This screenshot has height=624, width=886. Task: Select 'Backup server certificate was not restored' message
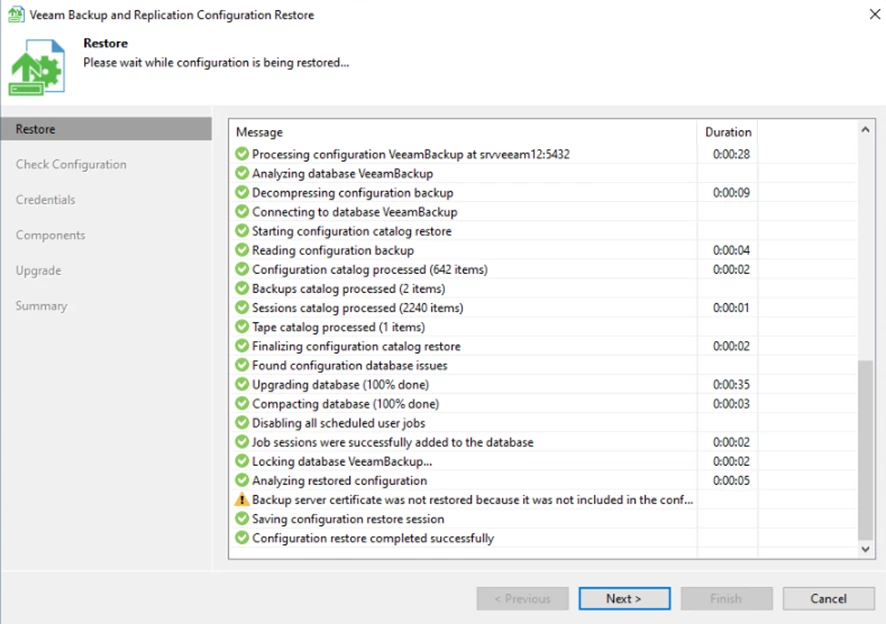(472, 500)
